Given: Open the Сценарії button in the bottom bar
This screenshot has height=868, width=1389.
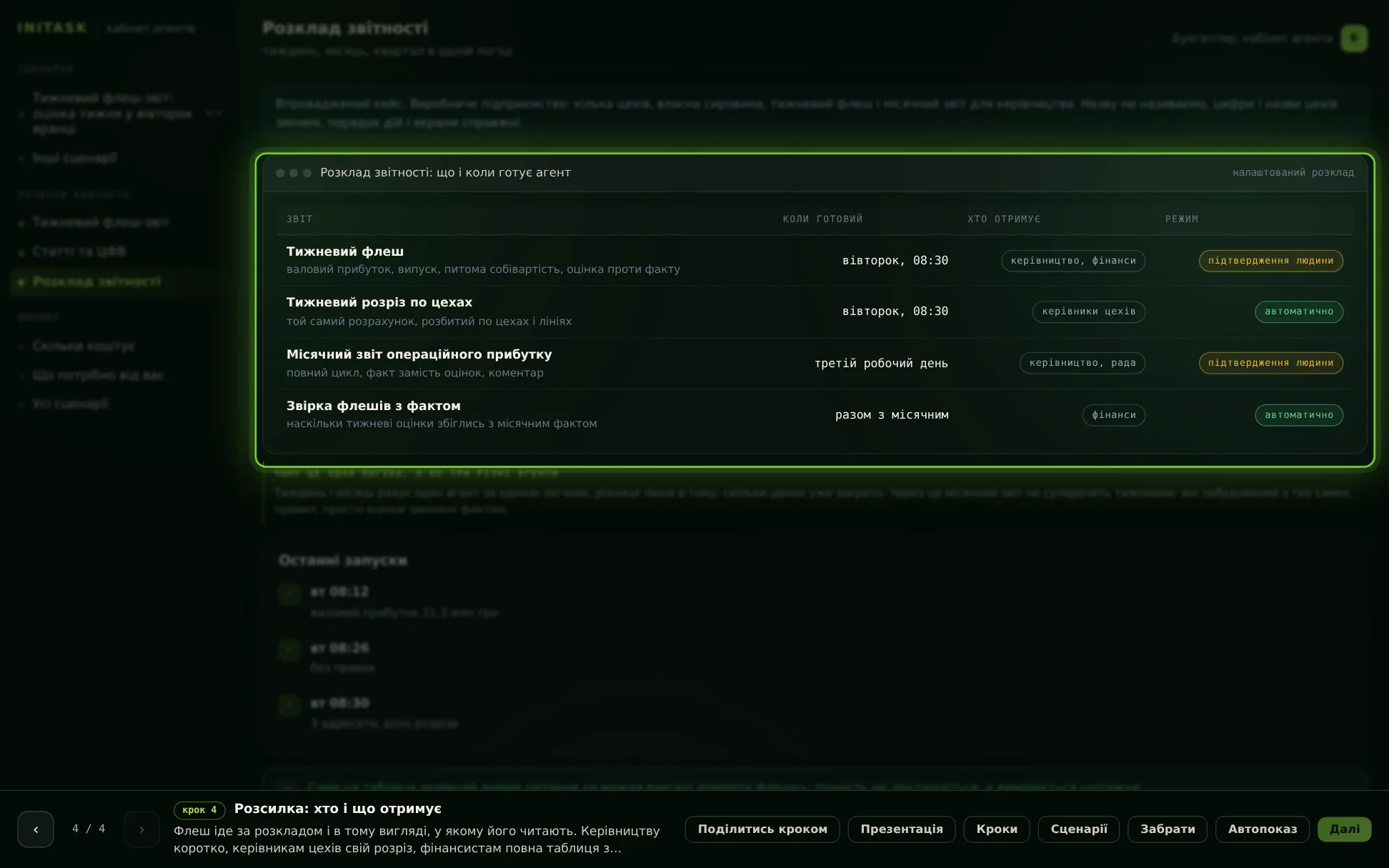Looking at the screenshot, I should (x=1079, y=829).
